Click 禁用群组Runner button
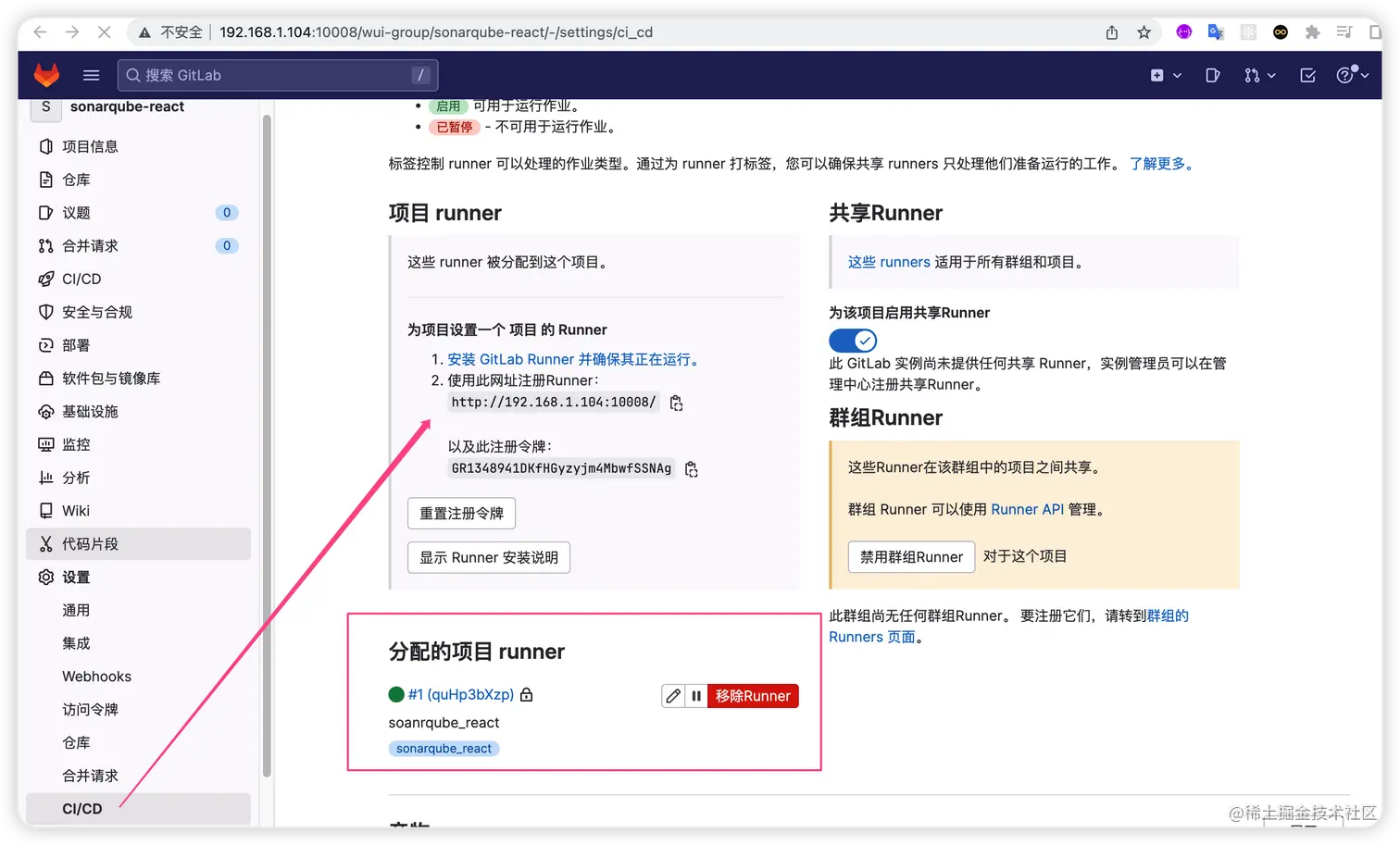This screenshot has width=1400, height=845. point(911,557)
